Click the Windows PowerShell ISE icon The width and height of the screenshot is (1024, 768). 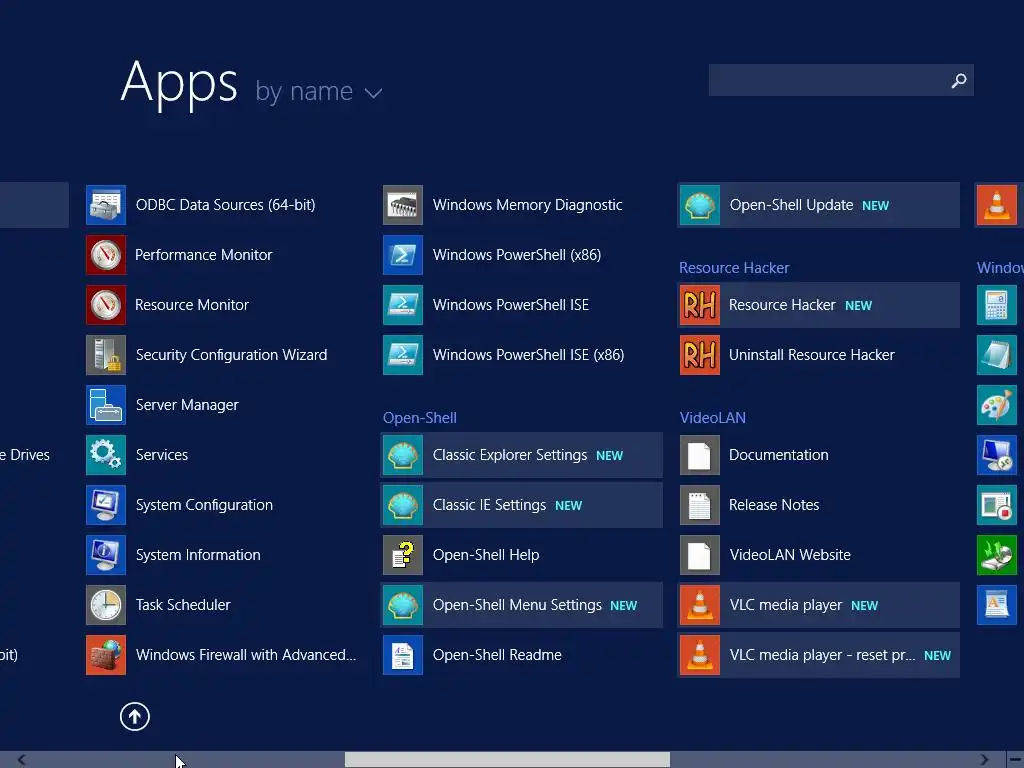pyautogui.click(x=403, y=305)
